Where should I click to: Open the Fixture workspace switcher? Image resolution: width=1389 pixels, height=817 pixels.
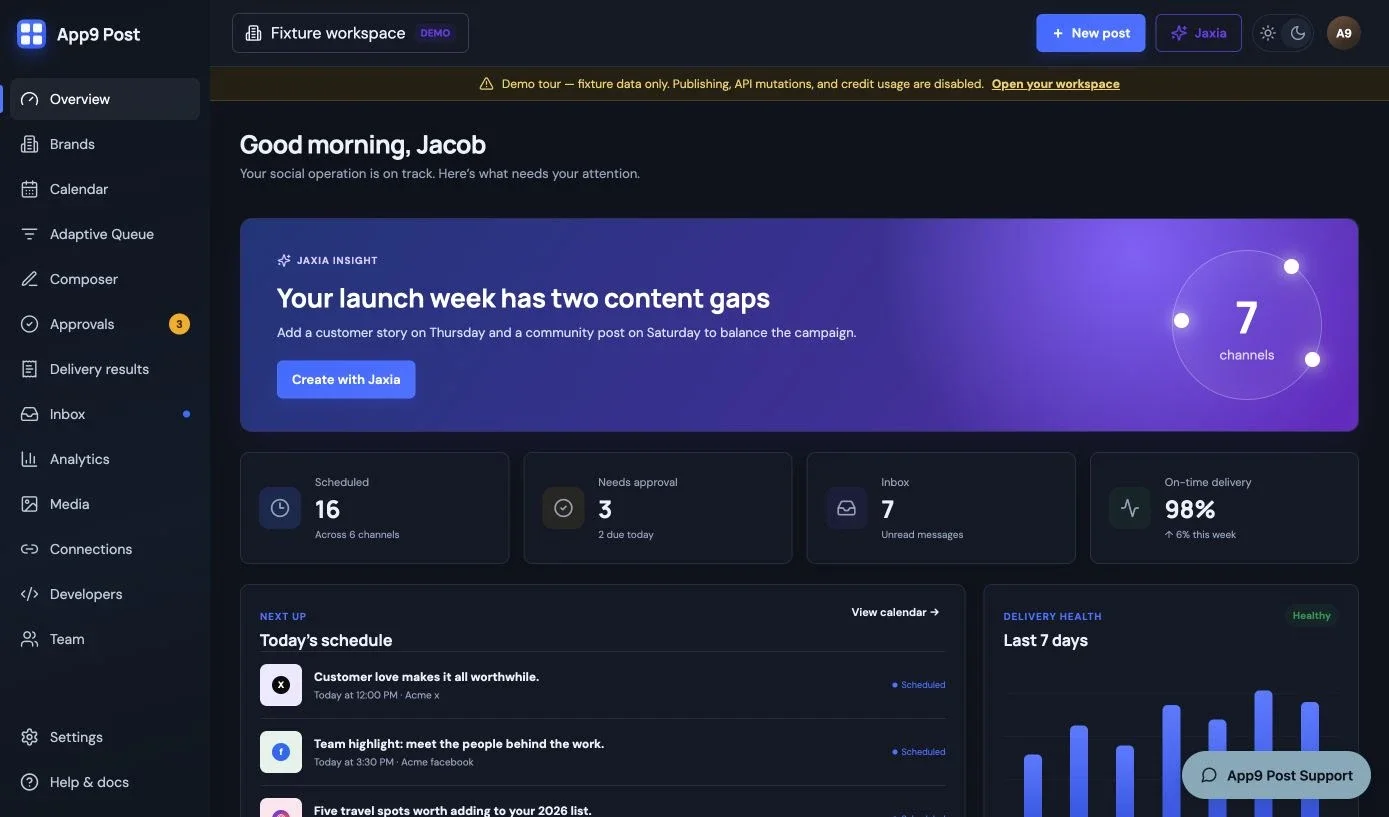350,33
